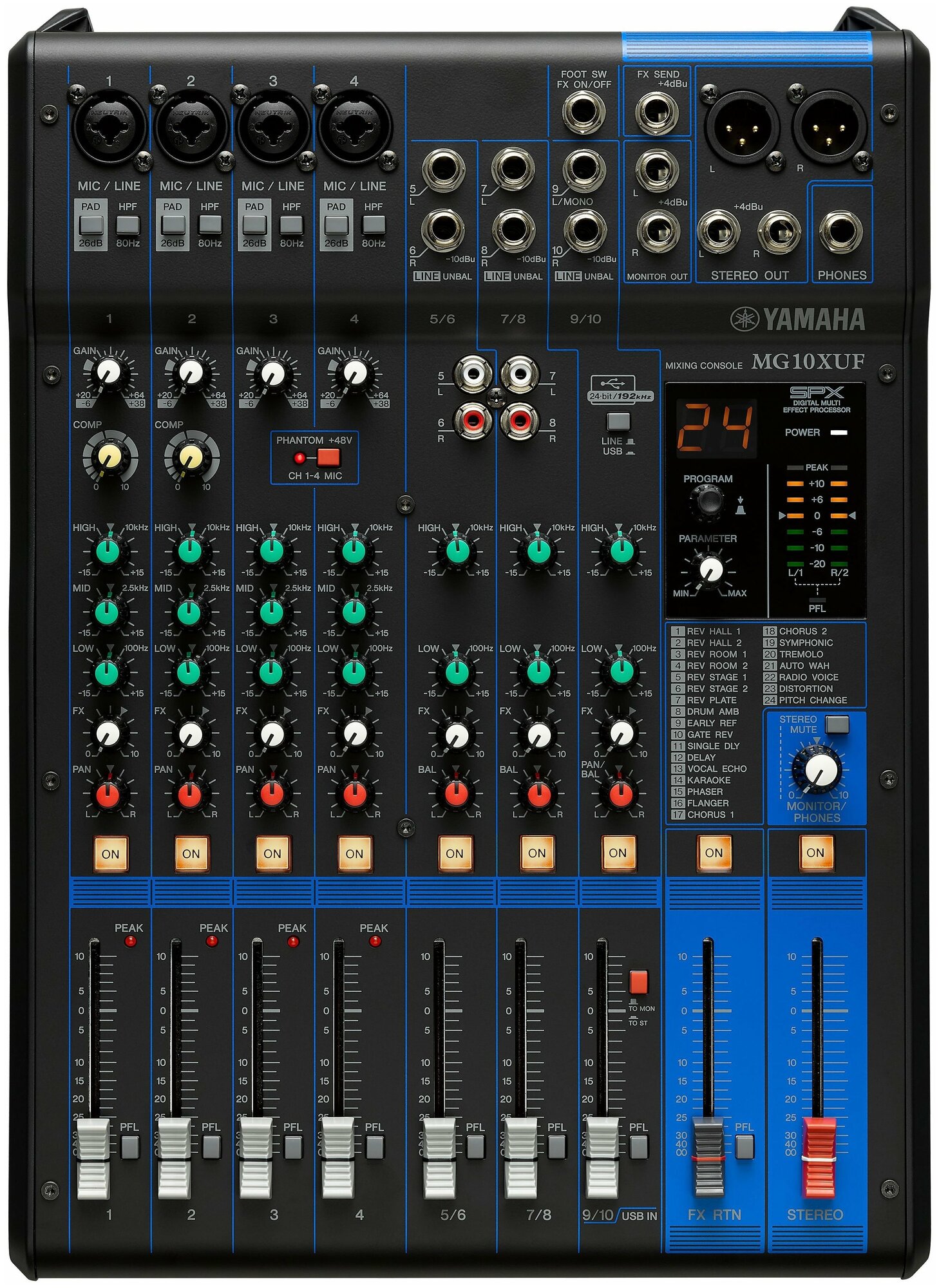Click the channel 1 red PAN knob
The height and width of the screenshot is (1288, 939).
click(108, 794)
